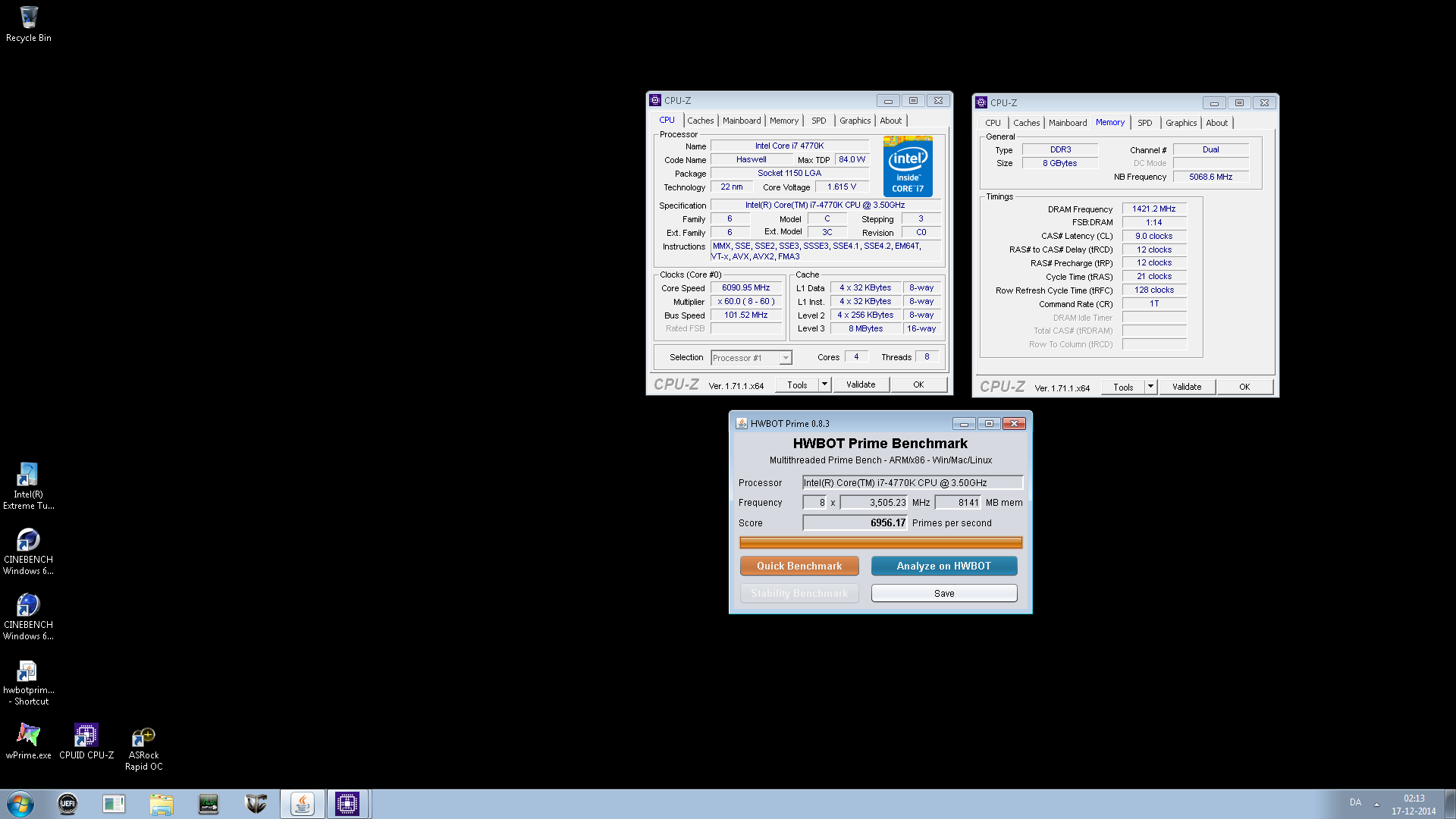Click the CPU-Z title bar icon in left window
1456x819 pixels.
click(655, 100)
